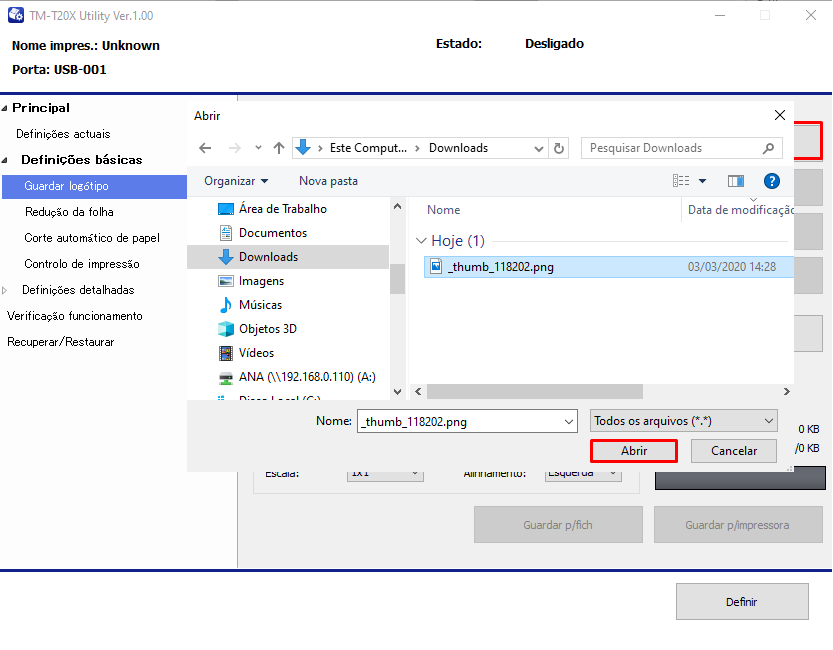
Task: Click the Cancelar button
Action: (x=734, y=451)
